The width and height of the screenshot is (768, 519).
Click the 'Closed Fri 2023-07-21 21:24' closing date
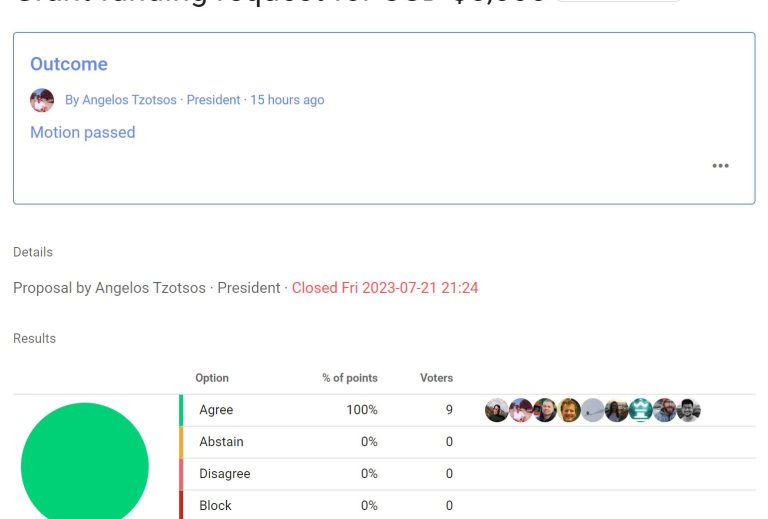point(385,288)
